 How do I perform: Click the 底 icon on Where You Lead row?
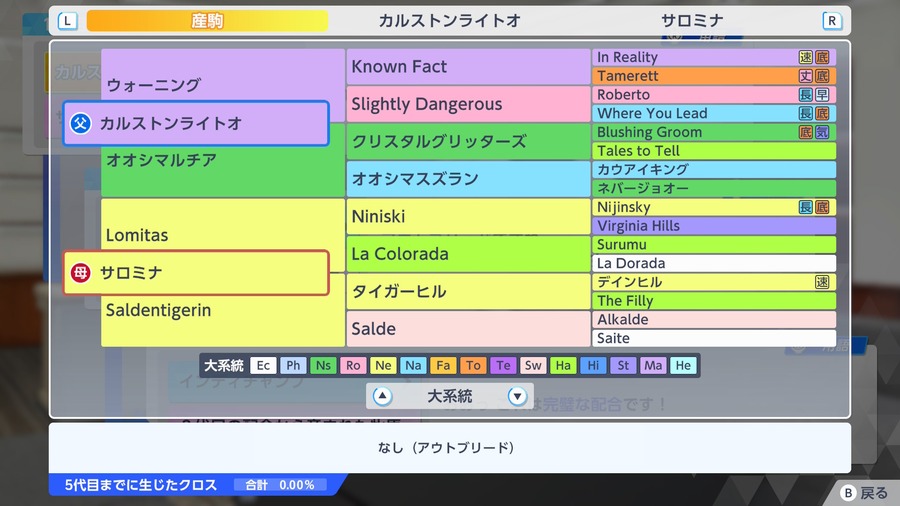pos(822,114)
